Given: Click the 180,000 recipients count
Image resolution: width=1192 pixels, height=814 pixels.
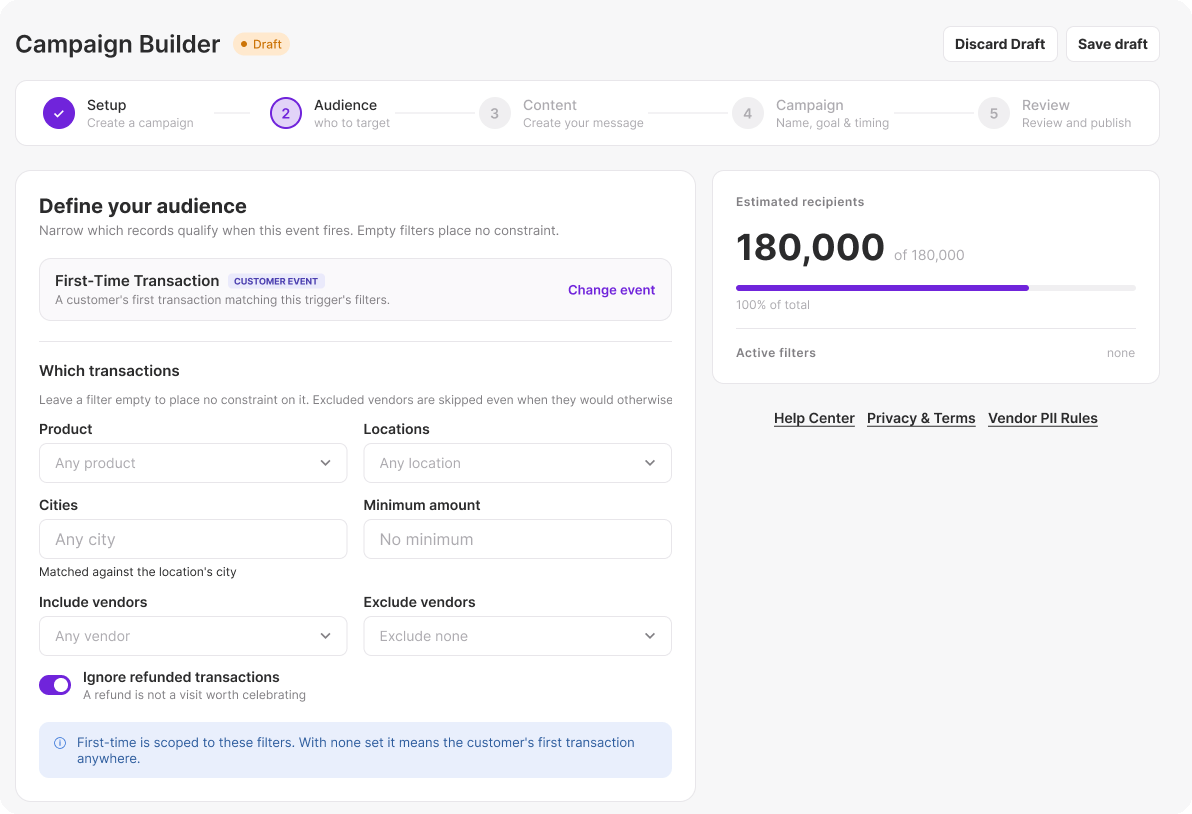Looking at the screenshot, I should [x=810, y=247].
